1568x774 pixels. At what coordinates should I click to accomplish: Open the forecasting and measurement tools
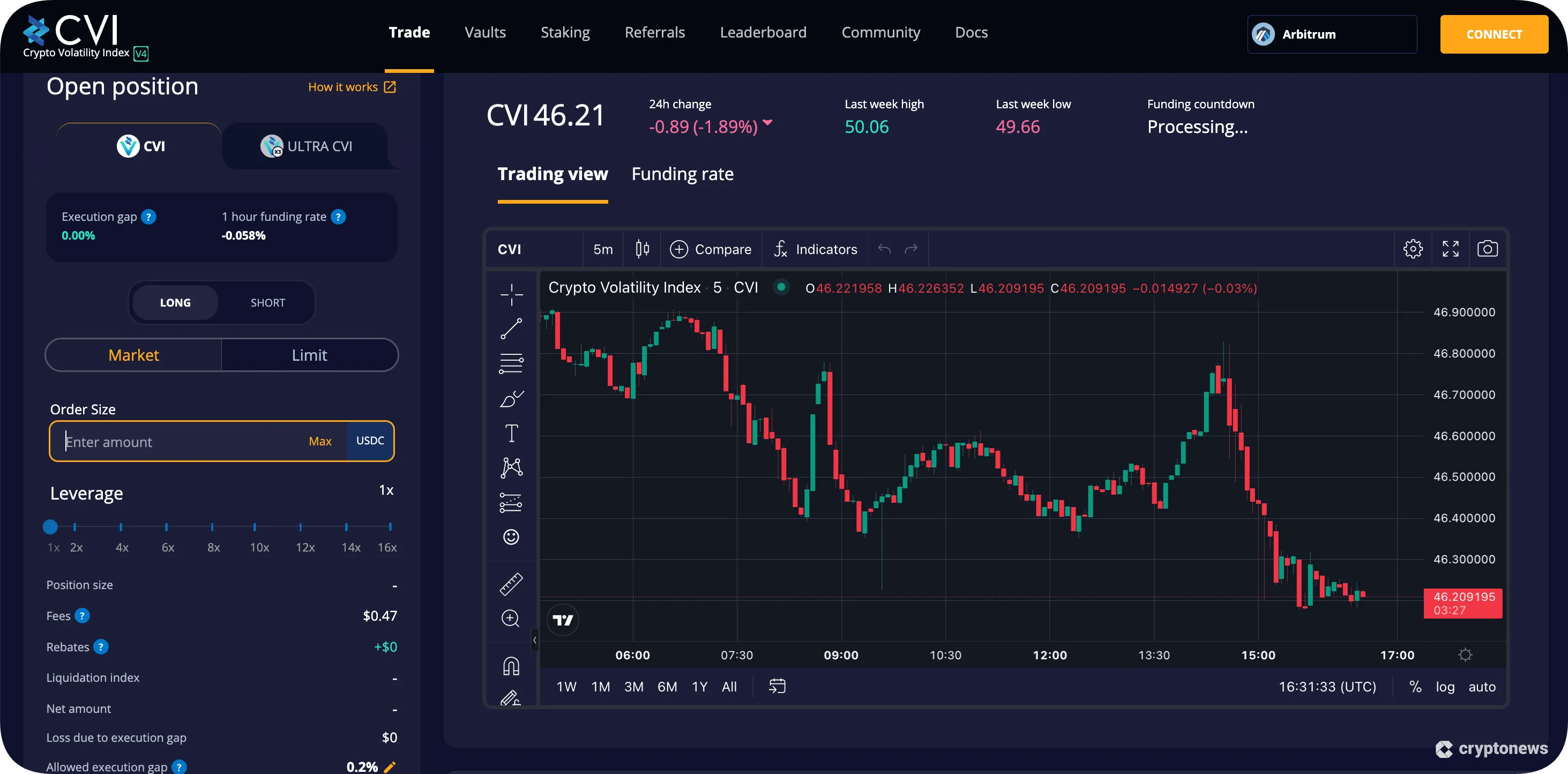click(511, 502)
